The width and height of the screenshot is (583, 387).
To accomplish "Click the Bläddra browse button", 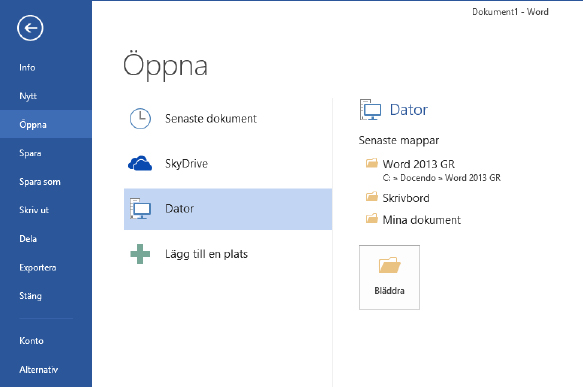I will (389, 277).
